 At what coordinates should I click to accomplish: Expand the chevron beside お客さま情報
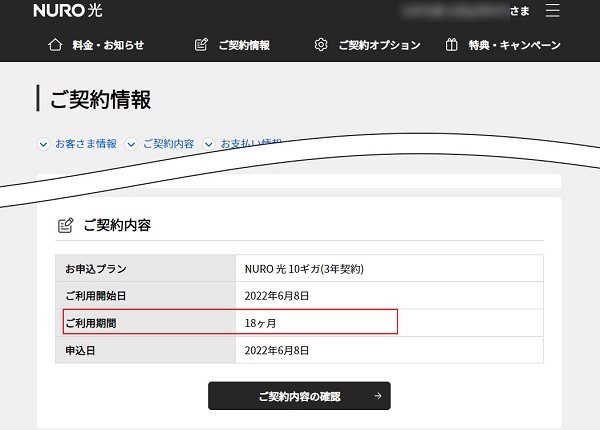point(43,144)
